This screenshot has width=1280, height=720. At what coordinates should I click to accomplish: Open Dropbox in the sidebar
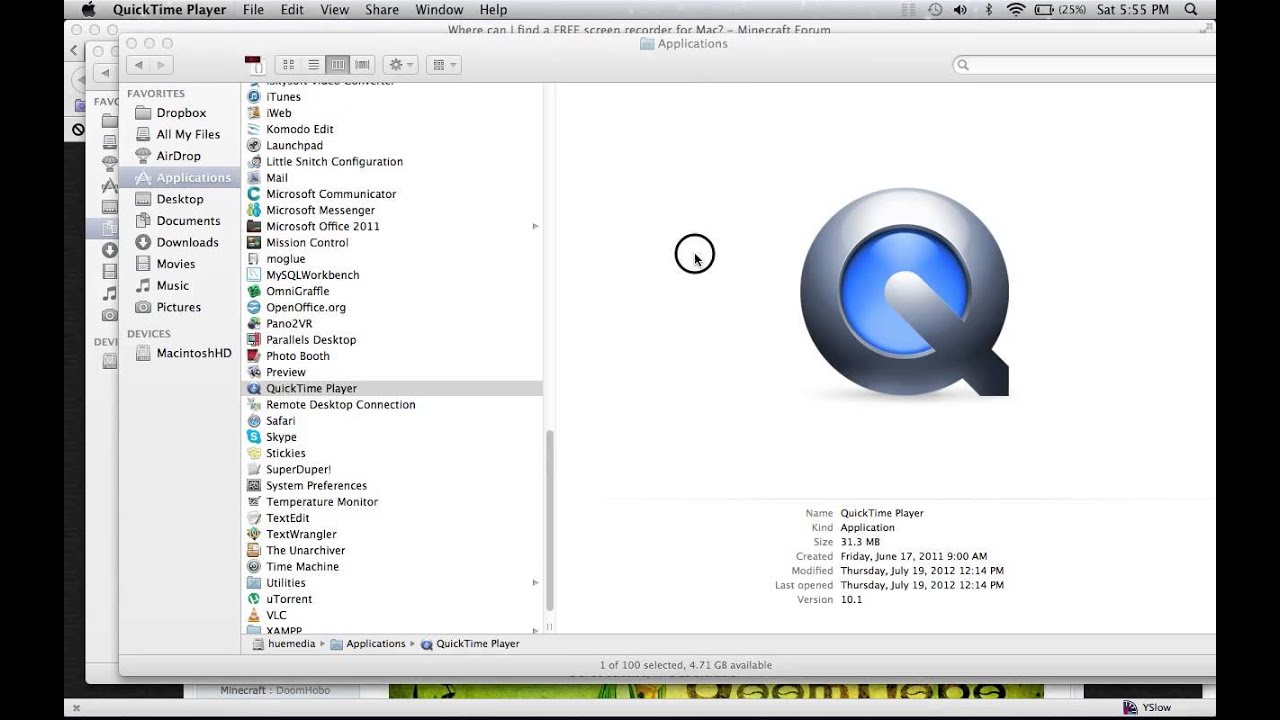pyautogui.click(x=180, y=113)
